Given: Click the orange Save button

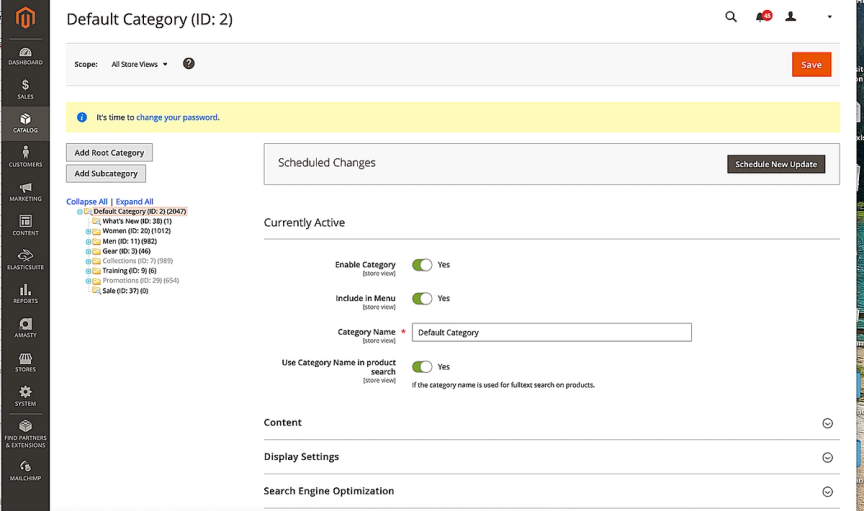Looking at the screenshot, I should tap(811, 64).
